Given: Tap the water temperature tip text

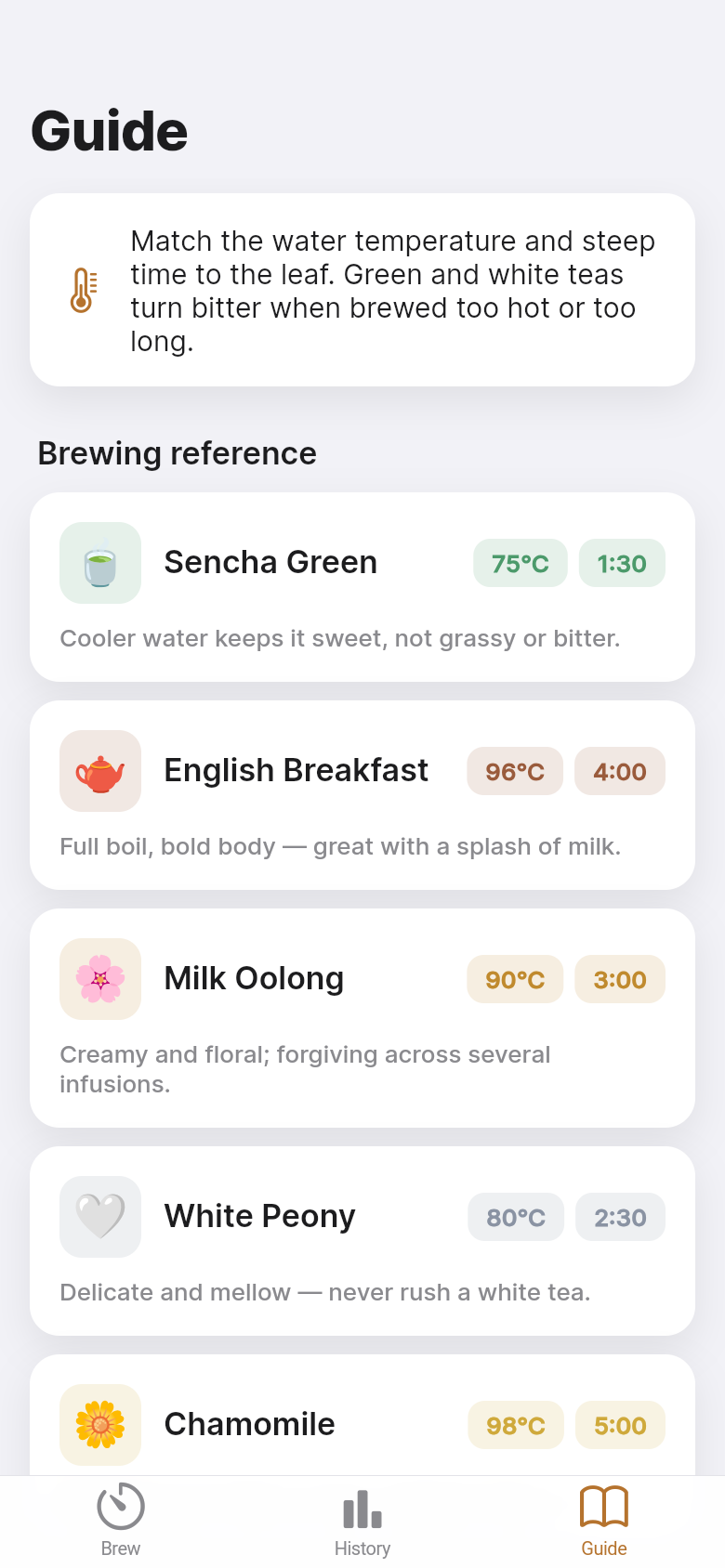Looking at the screenshot, I should pos(393,291).
